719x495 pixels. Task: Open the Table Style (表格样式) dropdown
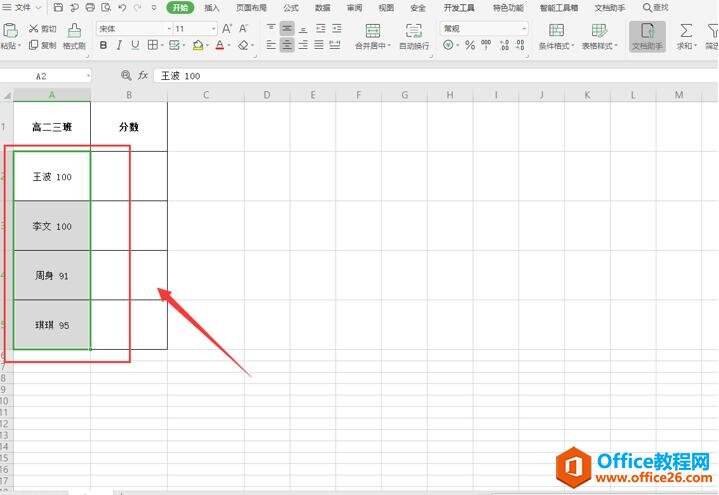coord(600,36)
